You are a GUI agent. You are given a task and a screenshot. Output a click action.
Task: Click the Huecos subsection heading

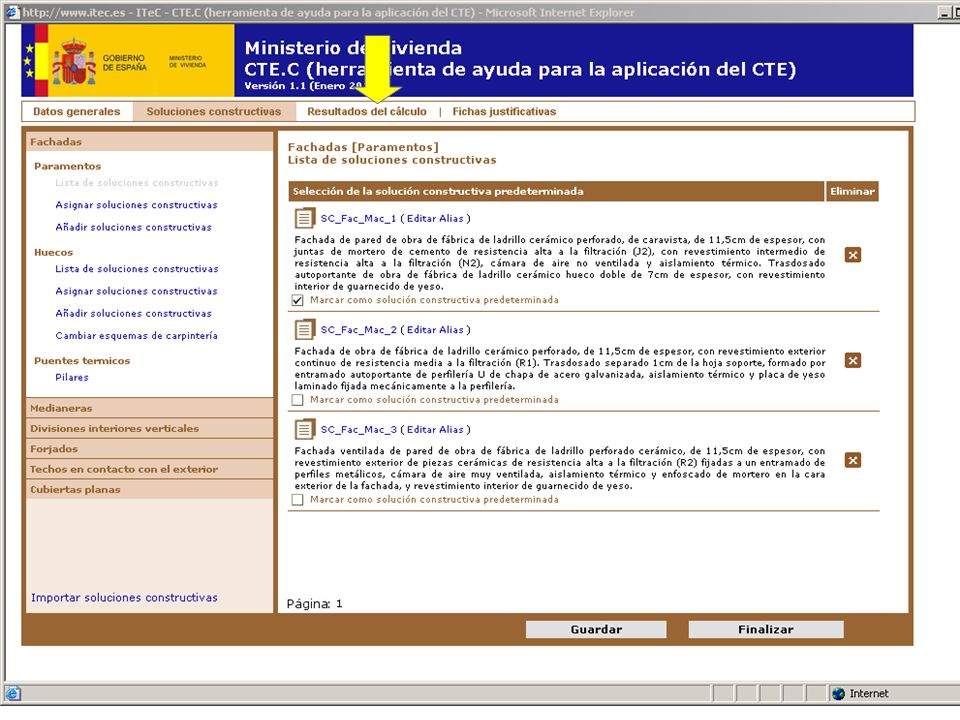pos(53,252)
